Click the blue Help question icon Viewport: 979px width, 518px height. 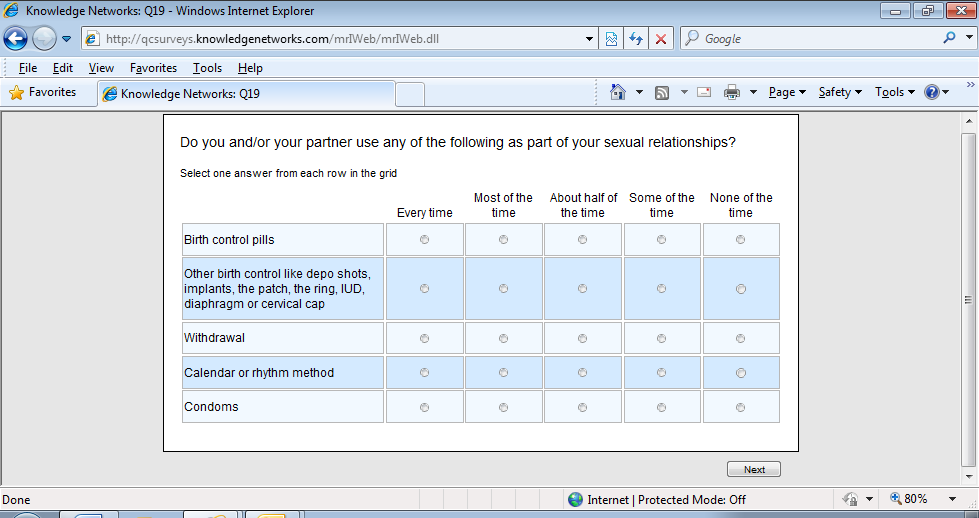pyautogui.click(x=932, y=92)
